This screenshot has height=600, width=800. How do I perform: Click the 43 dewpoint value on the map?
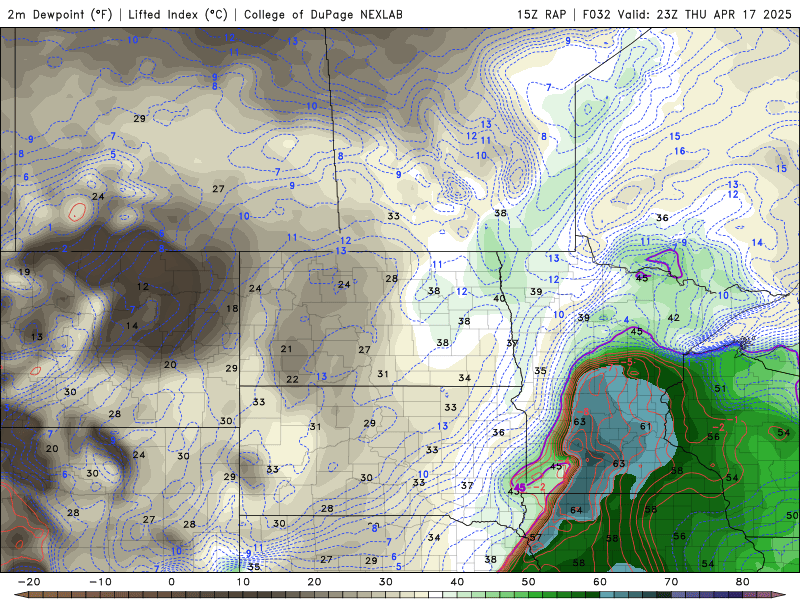coord(514,490)
